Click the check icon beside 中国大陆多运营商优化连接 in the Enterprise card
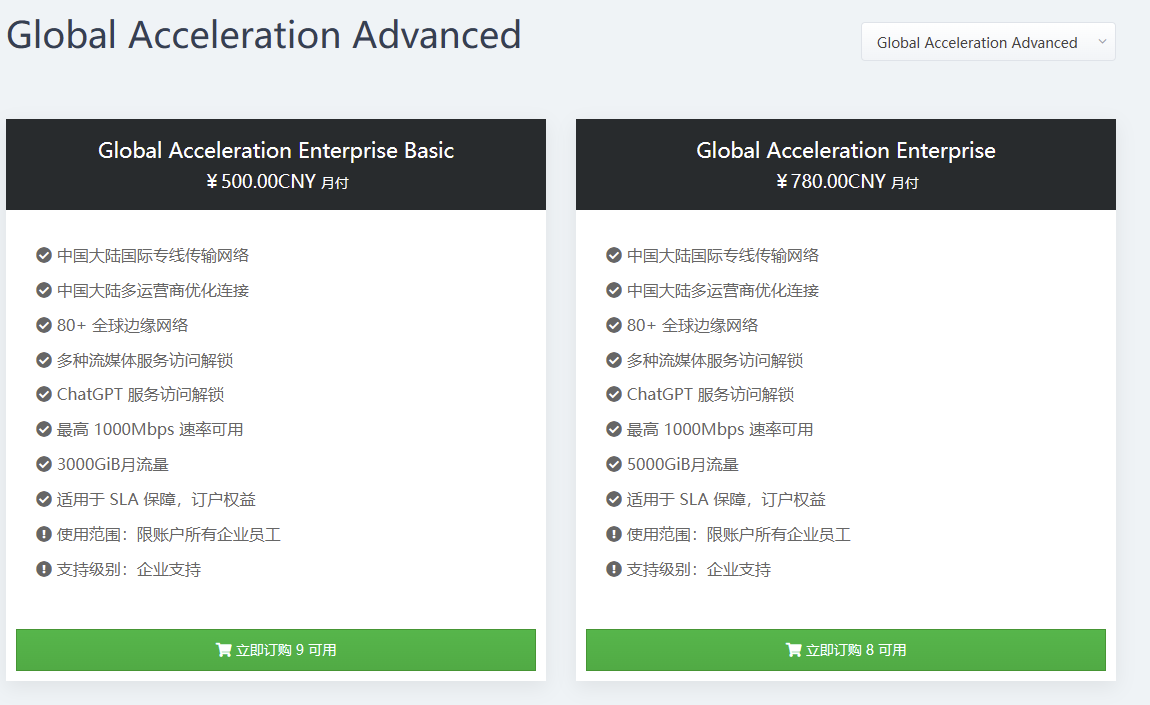 tap(614, 291)
